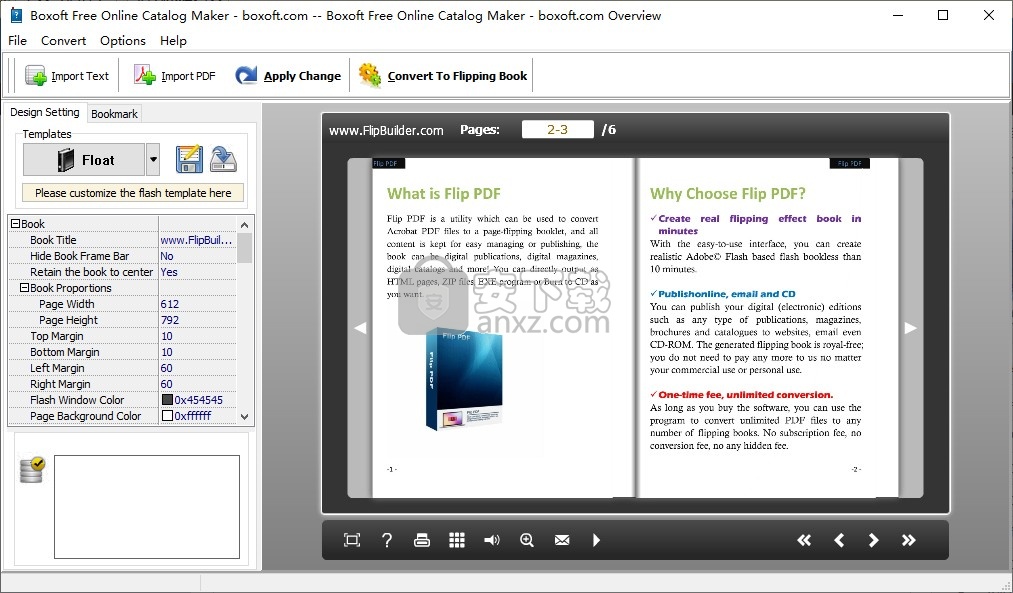This screenshot has width=1013, height=593.
Task: Click the Flash Window Color label
Action: coord(77,400)
